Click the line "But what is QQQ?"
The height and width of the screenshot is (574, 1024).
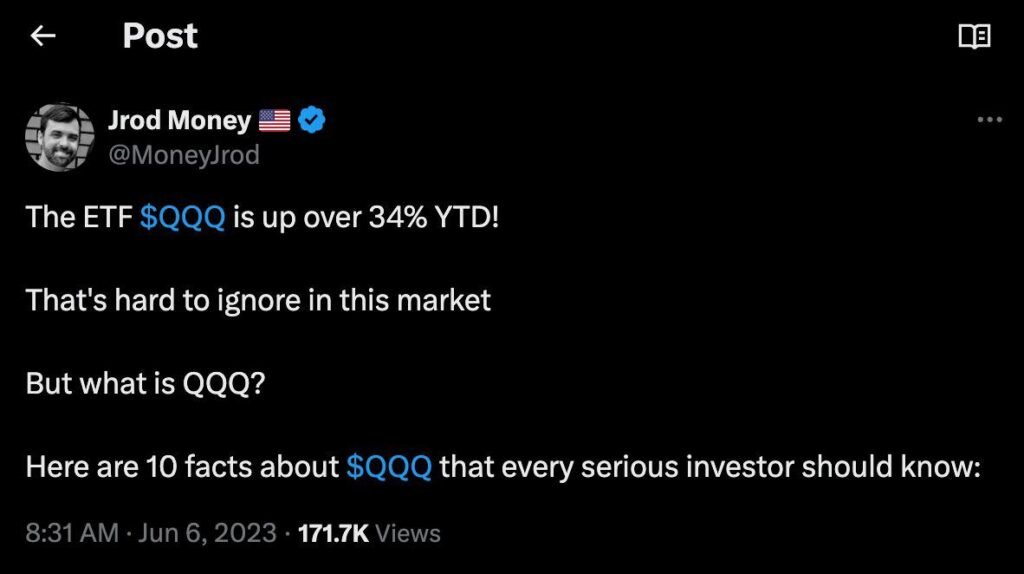(145, 383)
